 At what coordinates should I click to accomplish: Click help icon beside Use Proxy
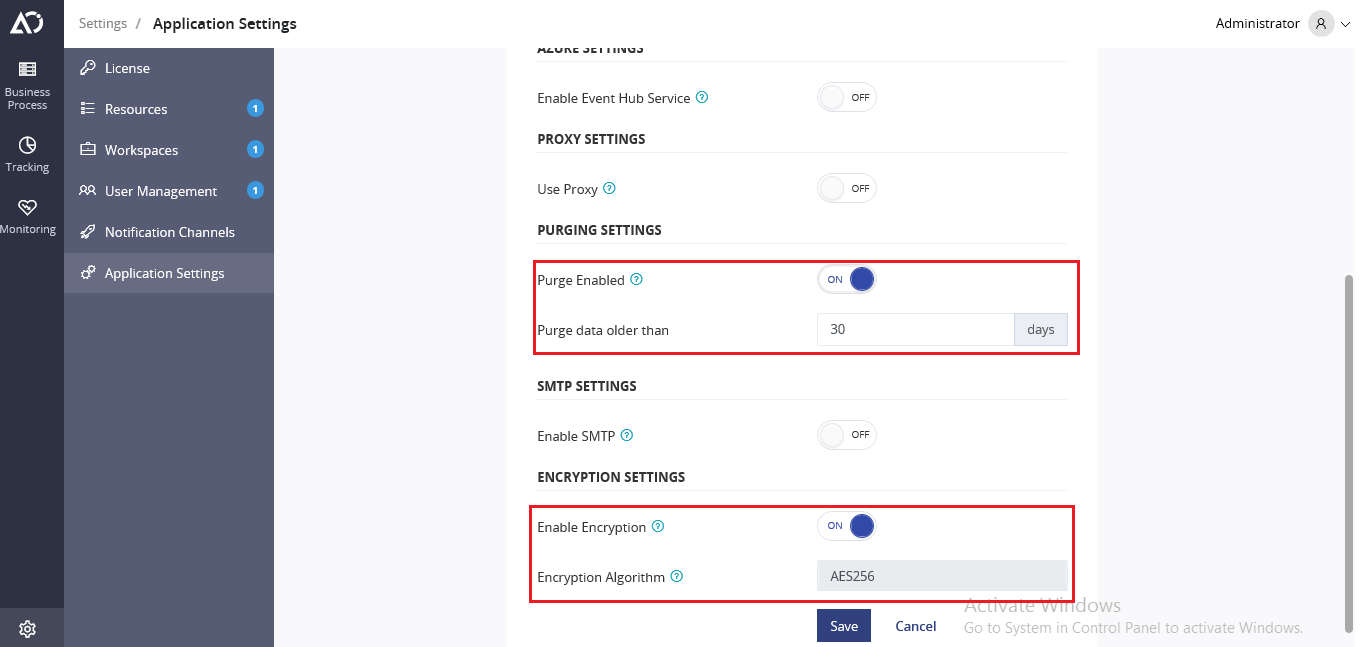click(x=610, y=188)
